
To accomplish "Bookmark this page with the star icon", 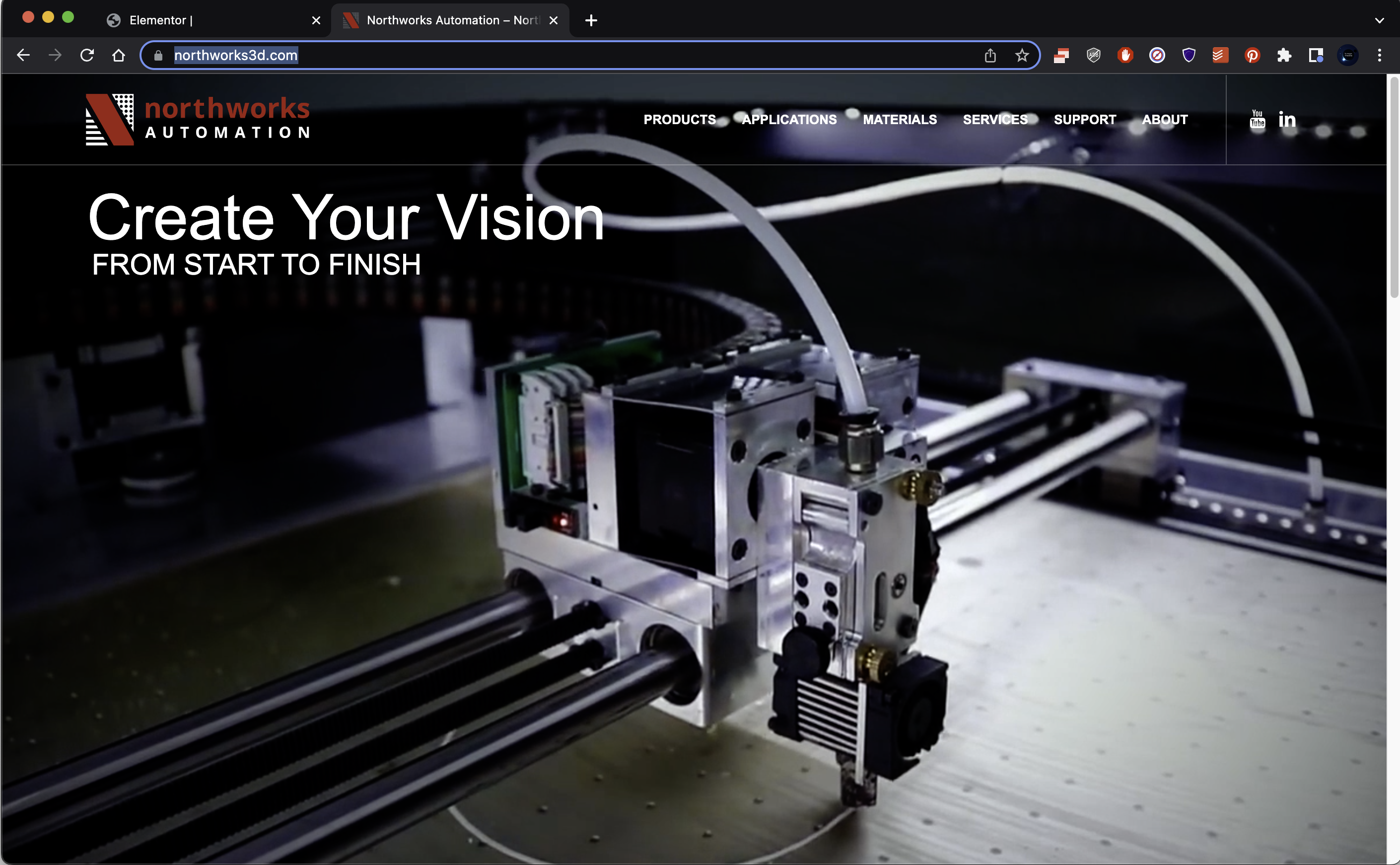I will (1022, 56).
